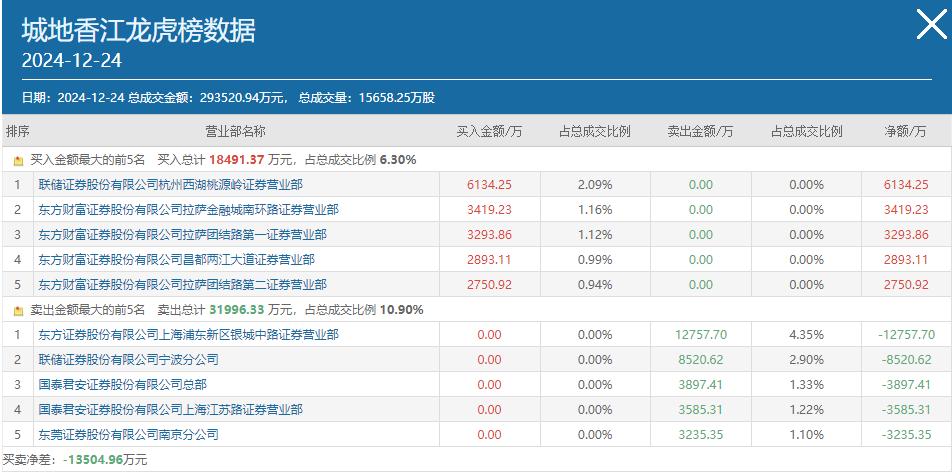Select the 12757.70 sell amount cell
Viewport: 952px width, 474px height.
[x=701, y=334]
